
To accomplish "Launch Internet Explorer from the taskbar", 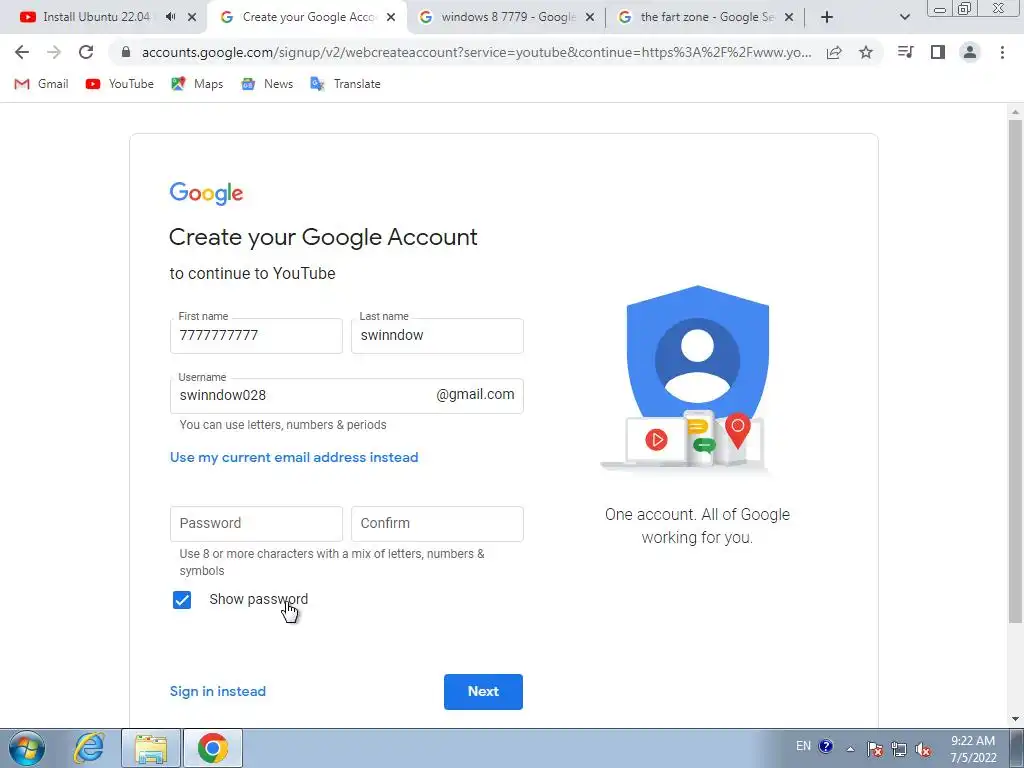I will [89, 748].
